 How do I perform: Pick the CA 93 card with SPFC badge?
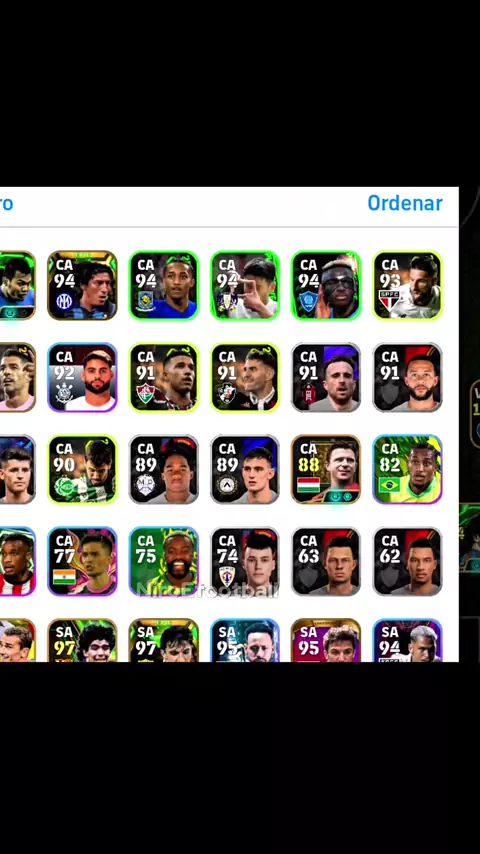point(408,285)
